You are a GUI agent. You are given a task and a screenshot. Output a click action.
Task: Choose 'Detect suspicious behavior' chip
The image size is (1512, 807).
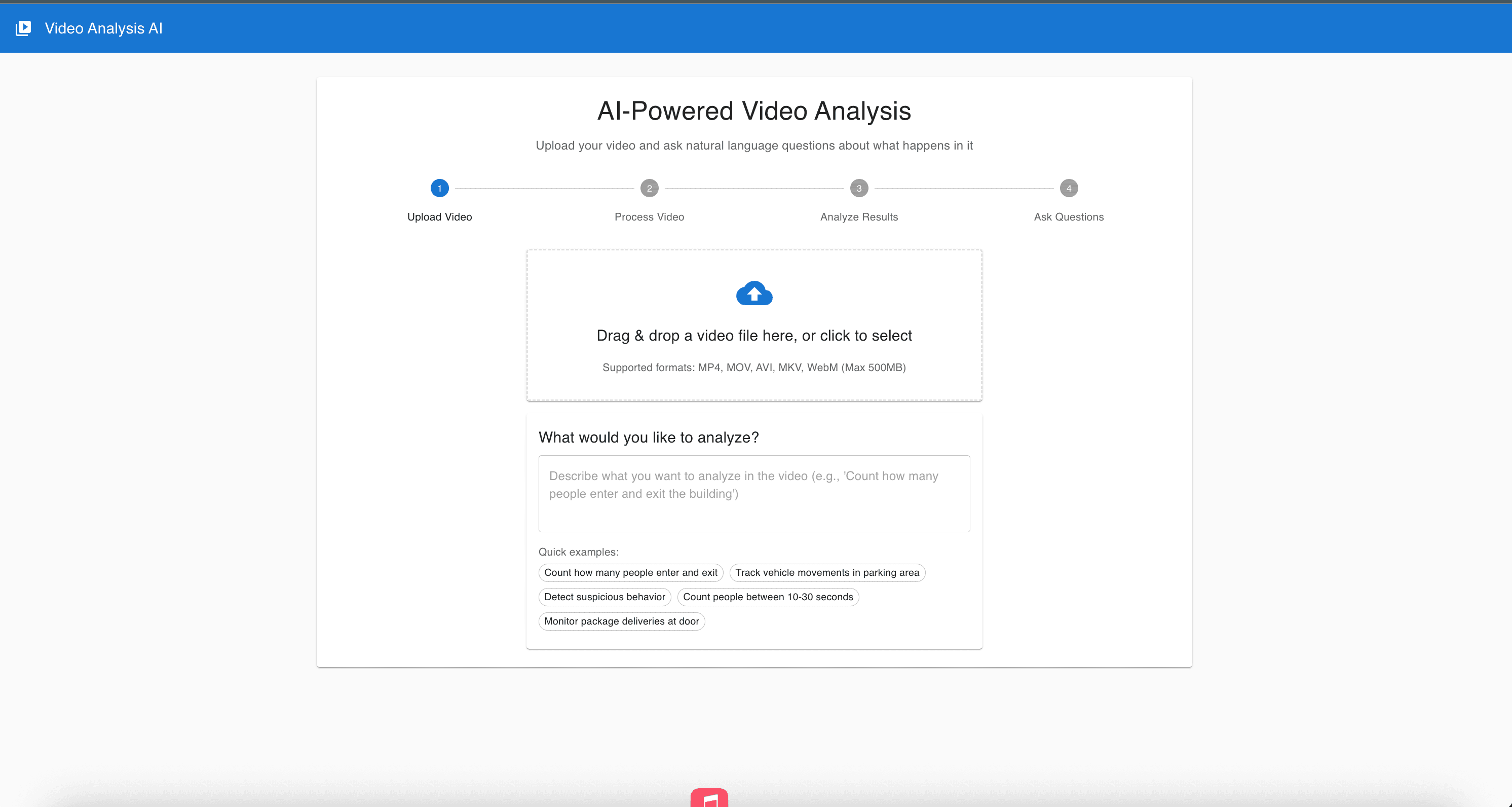pos(604,597)
